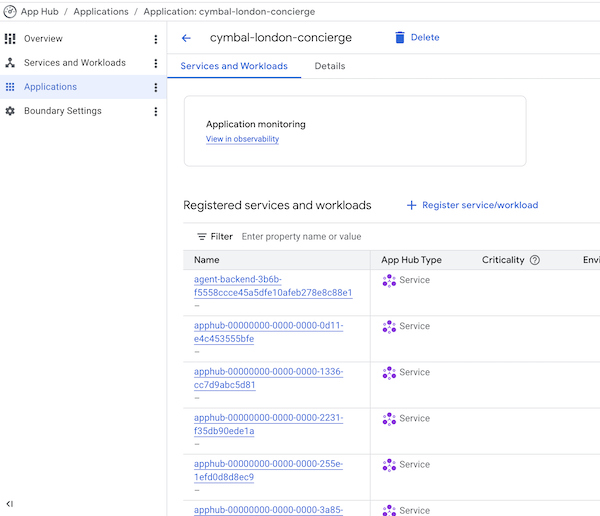
Task: Open the apphub service ending in e4c453555bfe
Action: pyautogui.click(x=269, y=332)
